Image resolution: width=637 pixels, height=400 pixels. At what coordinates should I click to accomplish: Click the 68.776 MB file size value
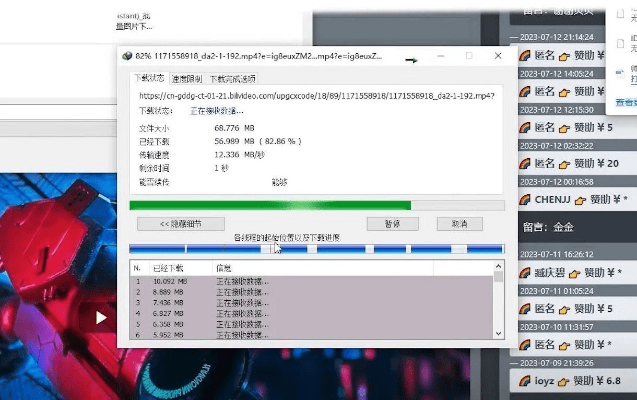click(234, 128)
